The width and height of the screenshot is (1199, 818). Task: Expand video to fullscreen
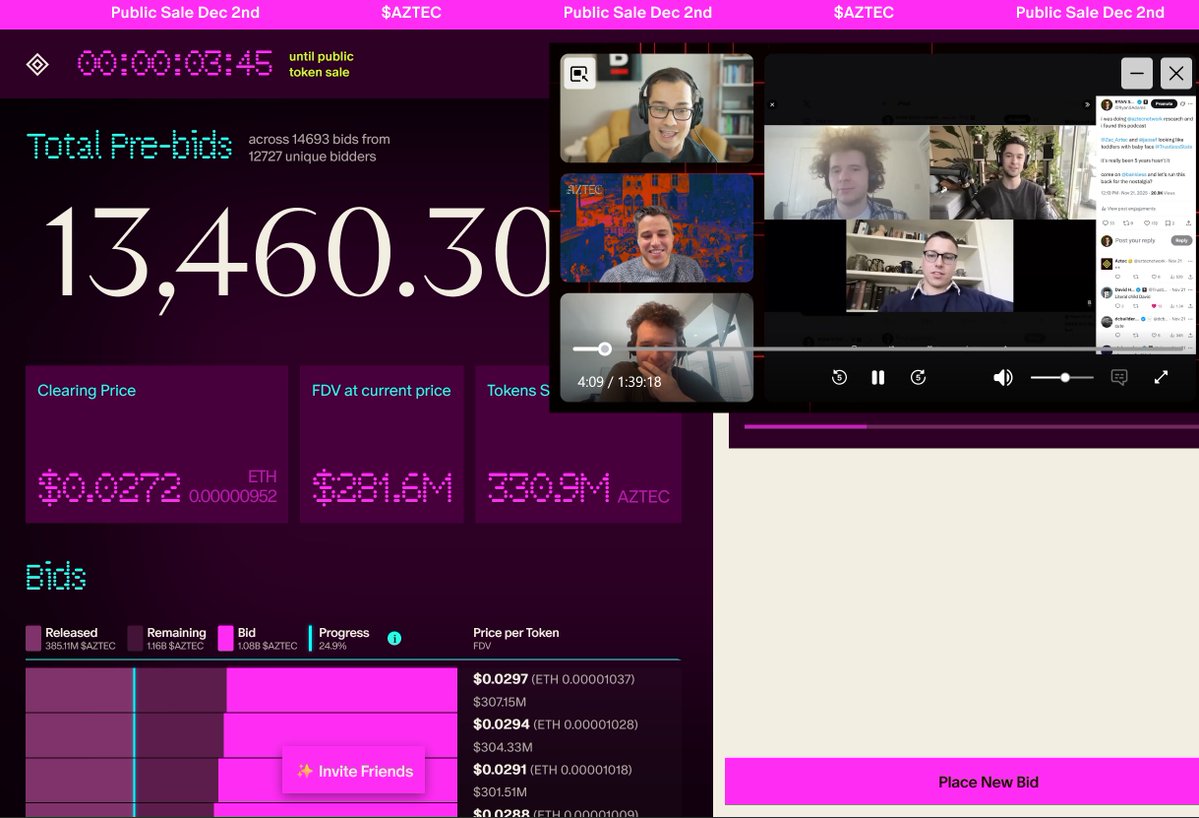(1161, 377)
